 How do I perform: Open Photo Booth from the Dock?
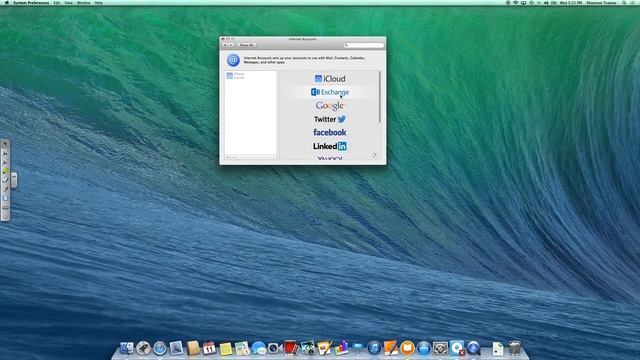click(x=291, y=348)
